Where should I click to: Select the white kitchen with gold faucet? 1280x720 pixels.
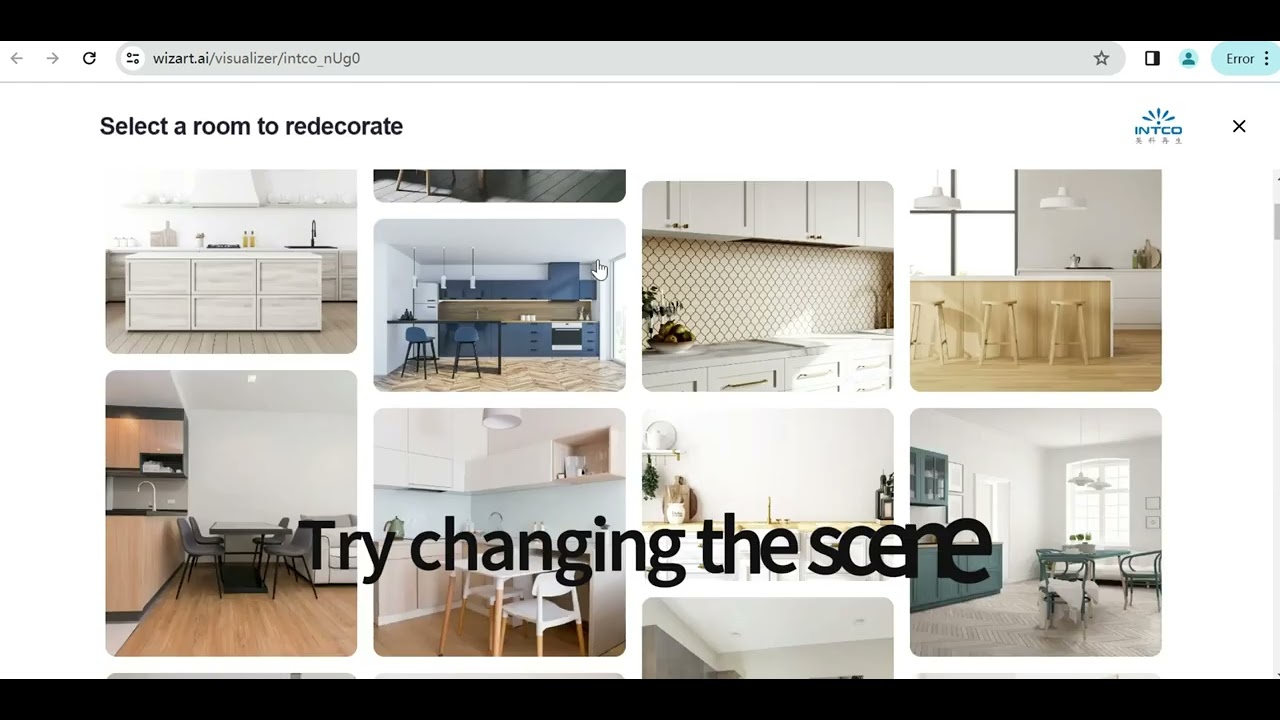(x=767, y=494)
